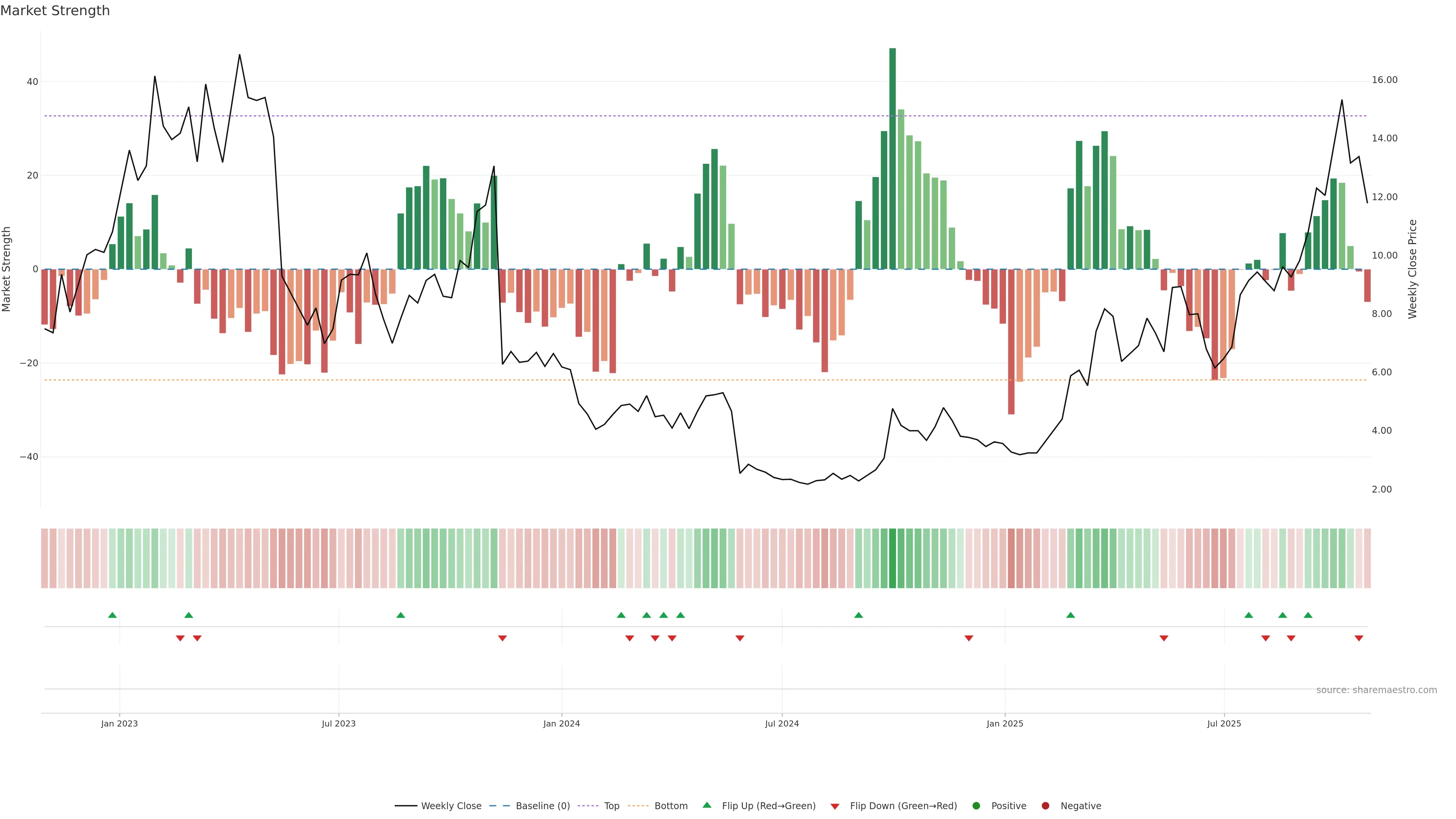Click the first green flip-up triangle marker
The width and height of the screenshot is (1456, 819).
(113, 615)
